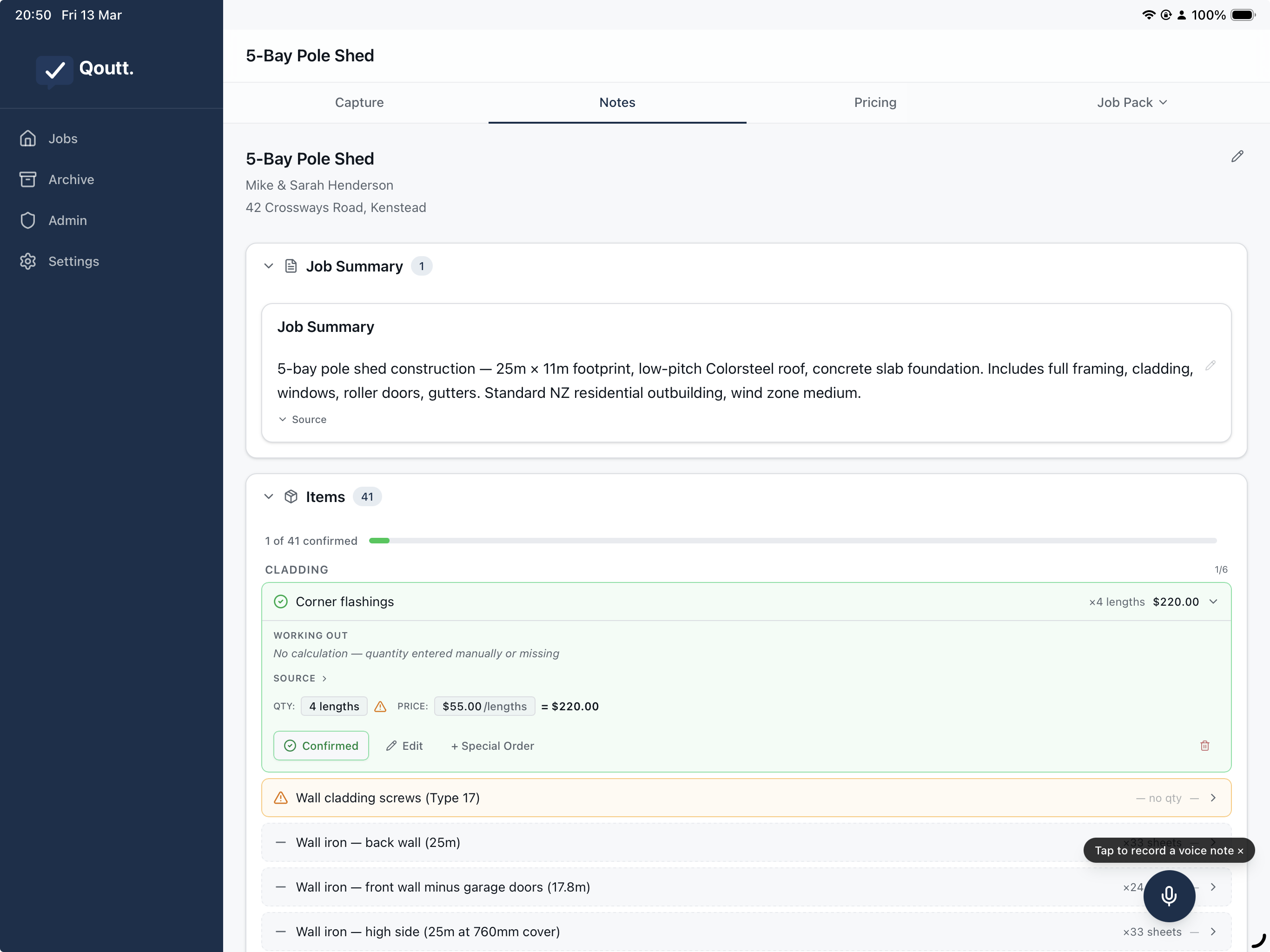
Task: Open Settings gear in sidebar
Action: [x=27, y=261]
